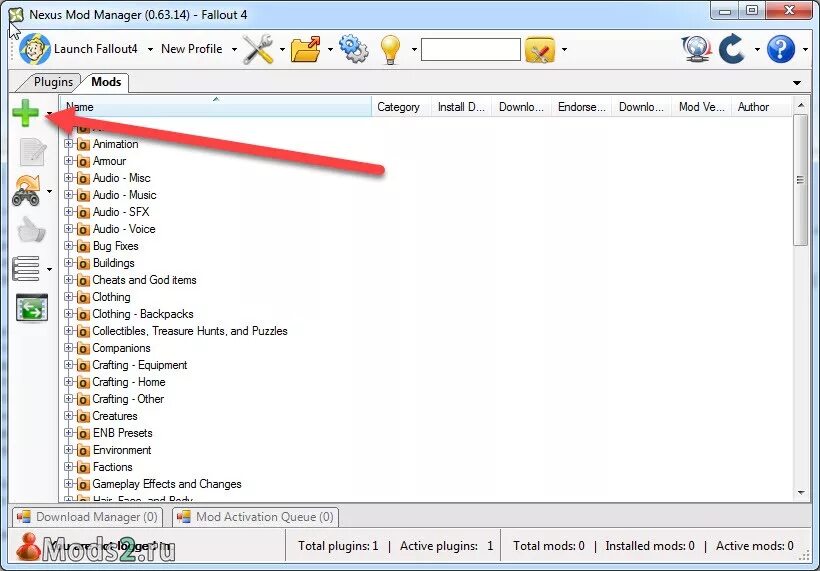Open the Mod Activation Queue (0) tab
The height and width of the screenshot is (571, 820).
pyautogui.click(x=255, y=517)
